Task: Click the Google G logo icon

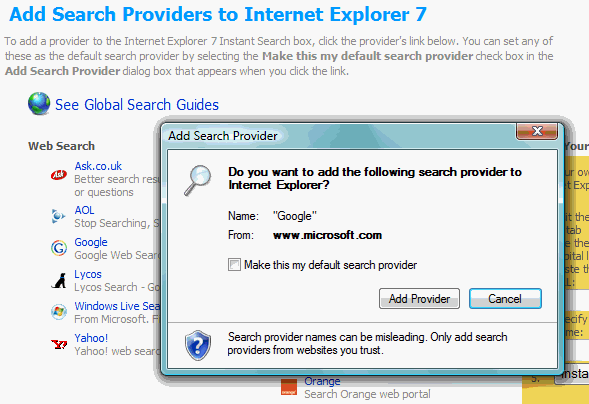Action: tap(59, 248)
